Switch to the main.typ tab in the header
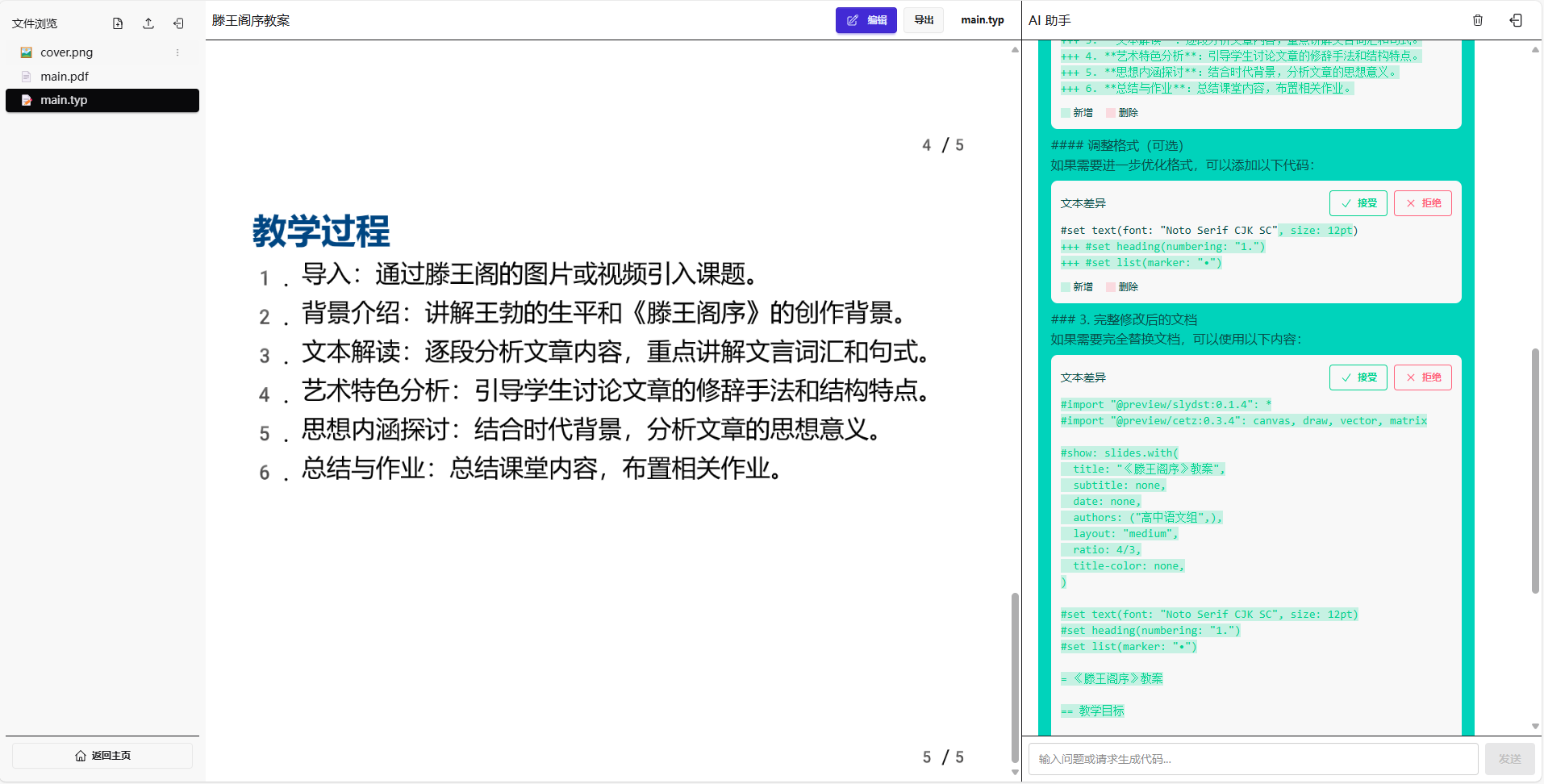The image size is (1544, 784). (982, 20)
